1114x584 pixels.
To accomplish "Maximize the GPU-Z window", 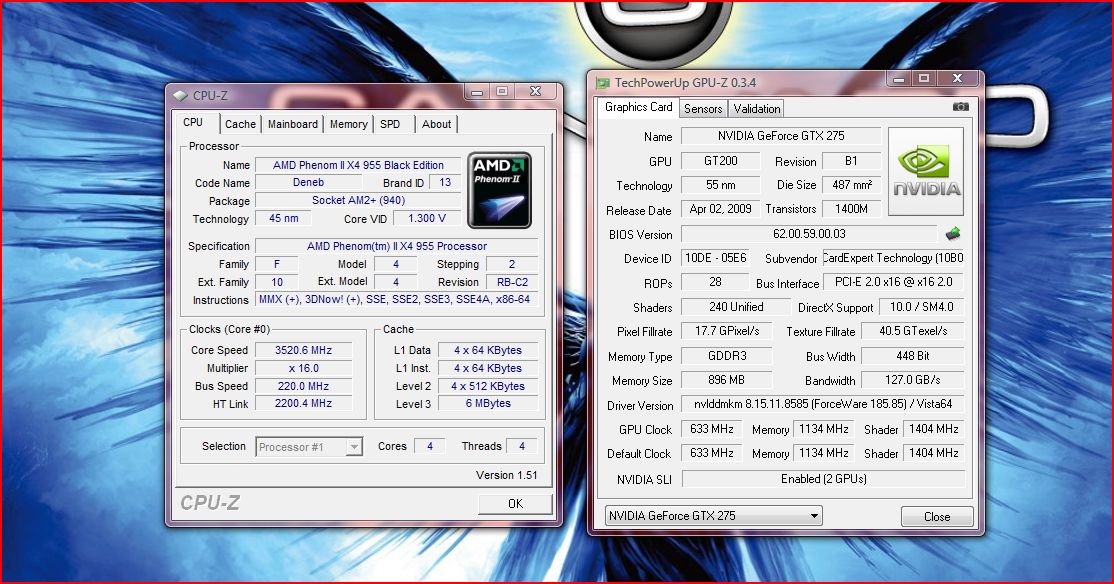I will pyautogui.click(x=924, y=79).
